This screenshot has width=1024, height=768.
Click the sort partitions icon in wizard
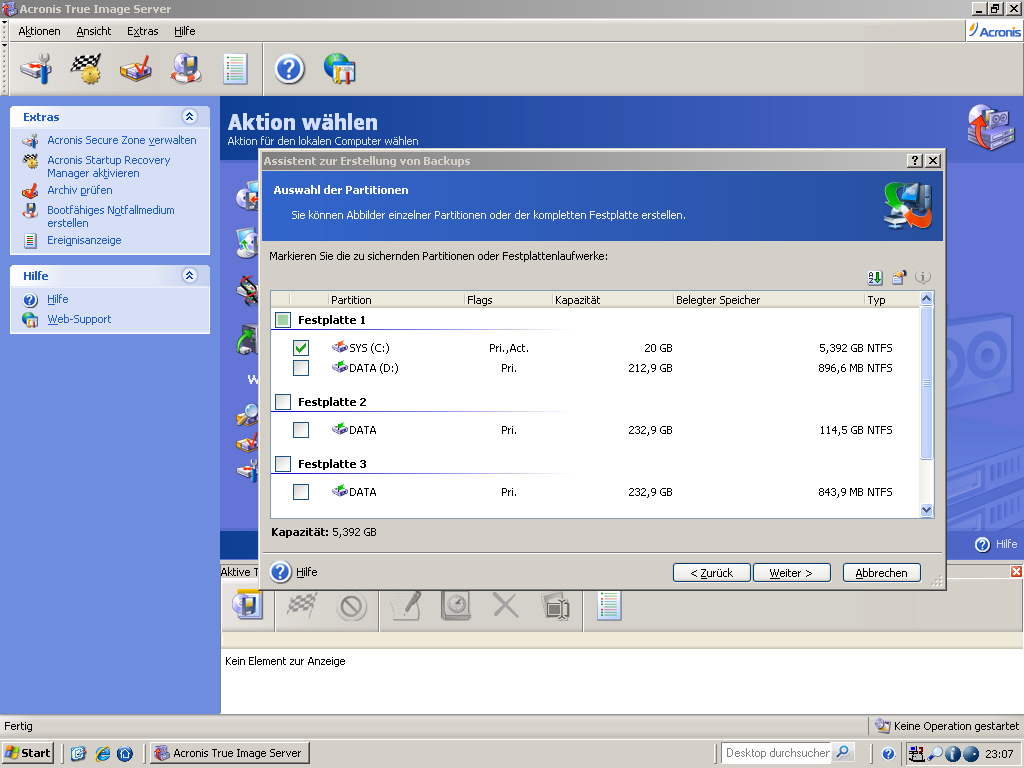coord(875,278)
